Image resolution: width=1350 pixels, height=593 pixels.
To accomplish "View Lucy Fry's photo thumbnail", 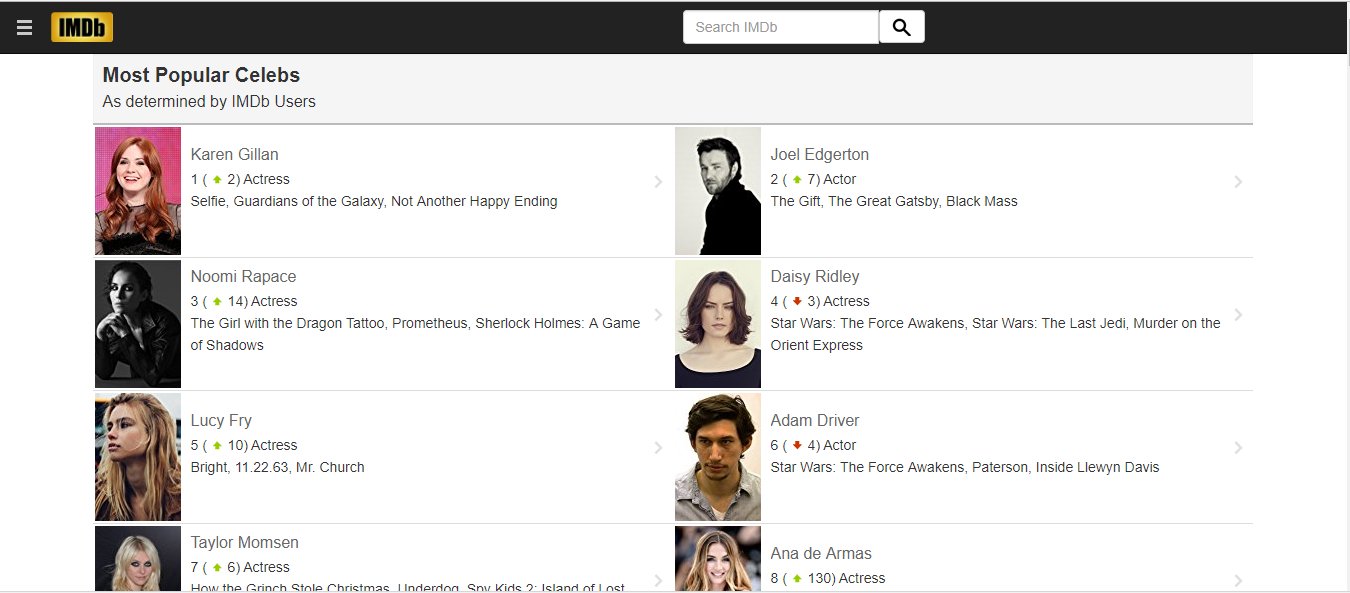I will point(138,457).
